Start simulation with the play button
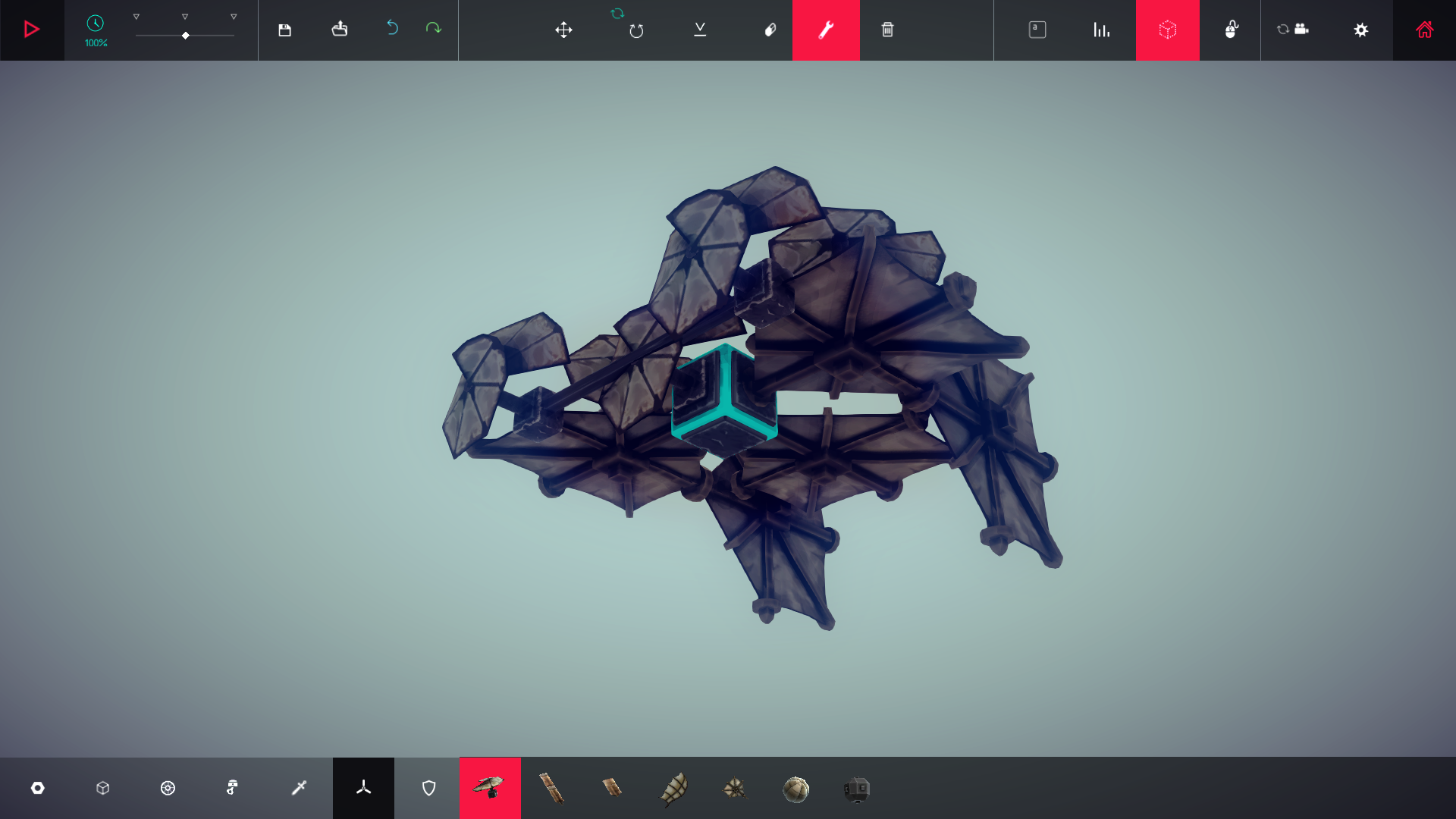The width and height of the screenshot is (1456, 819). (x=32, y=30)
